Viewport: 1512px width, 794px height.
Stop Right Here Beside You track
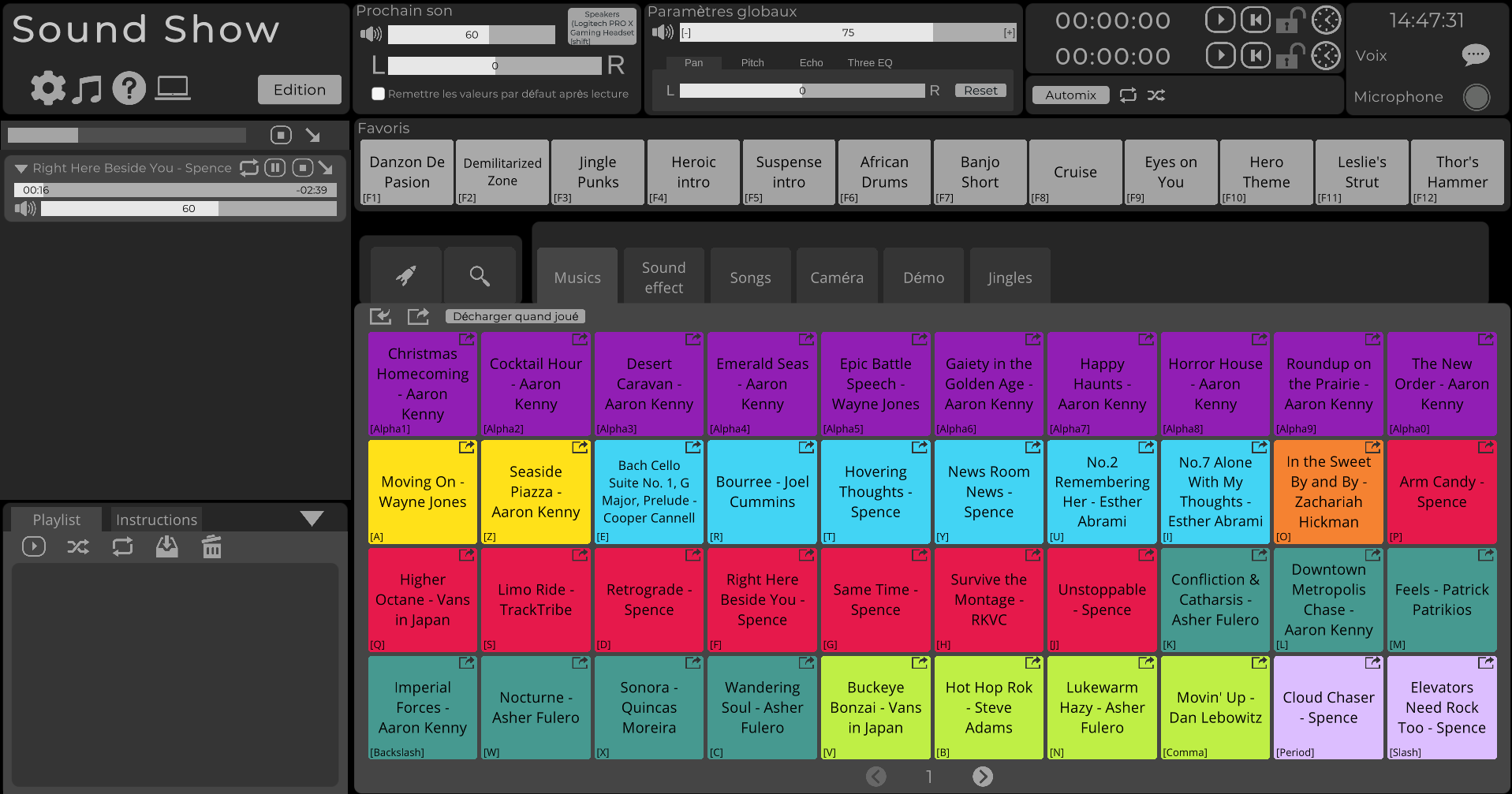point(302,167)
